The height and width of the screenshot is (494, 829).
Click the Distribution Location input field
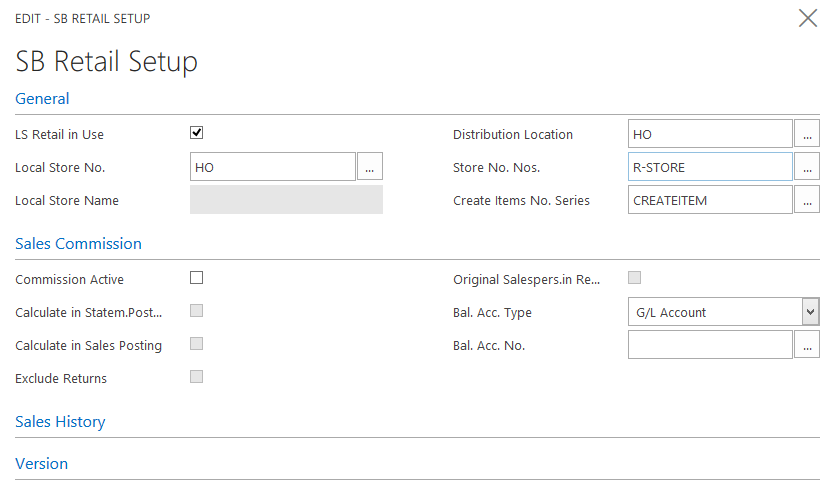710,134
